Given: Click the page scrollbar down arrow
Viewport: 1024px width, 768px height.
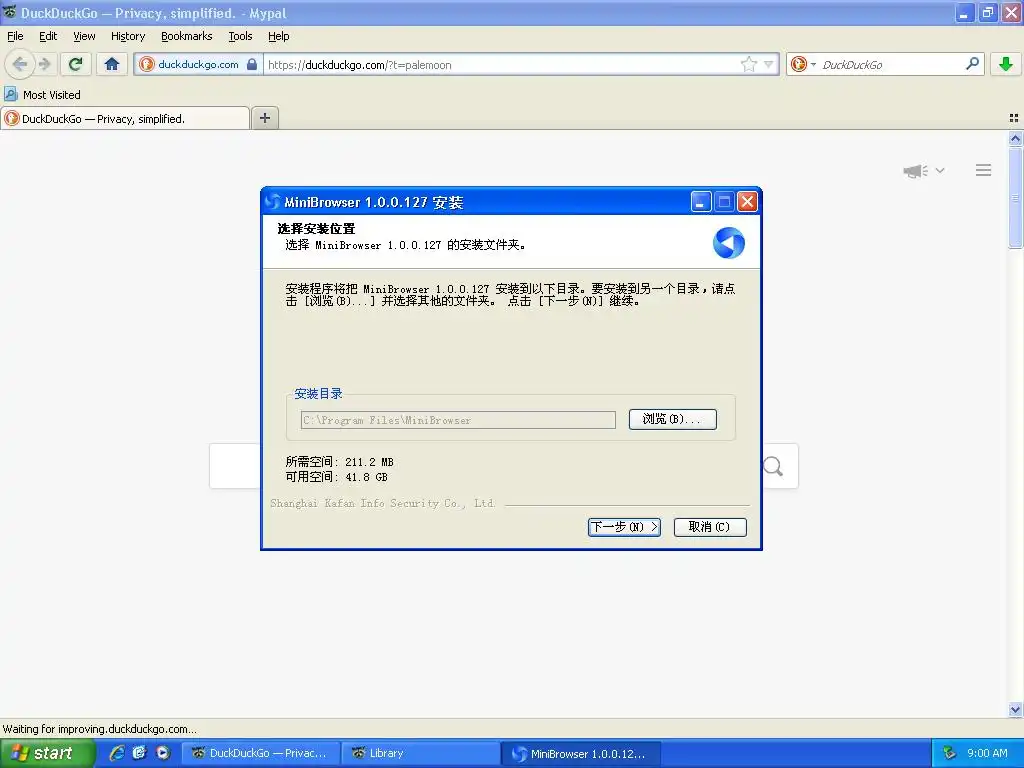Looking at the screenshot, I should tap(1015, 709).
